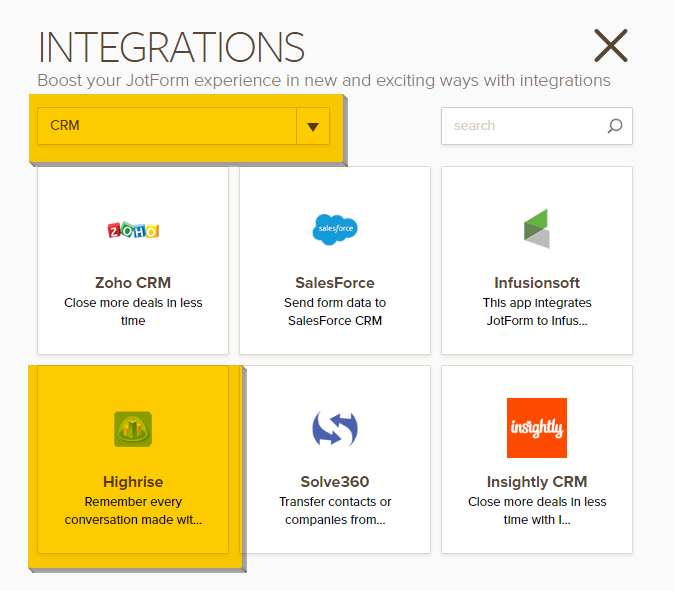
Task: Select the Highrise card title
Action: click(x=133, y=482)
